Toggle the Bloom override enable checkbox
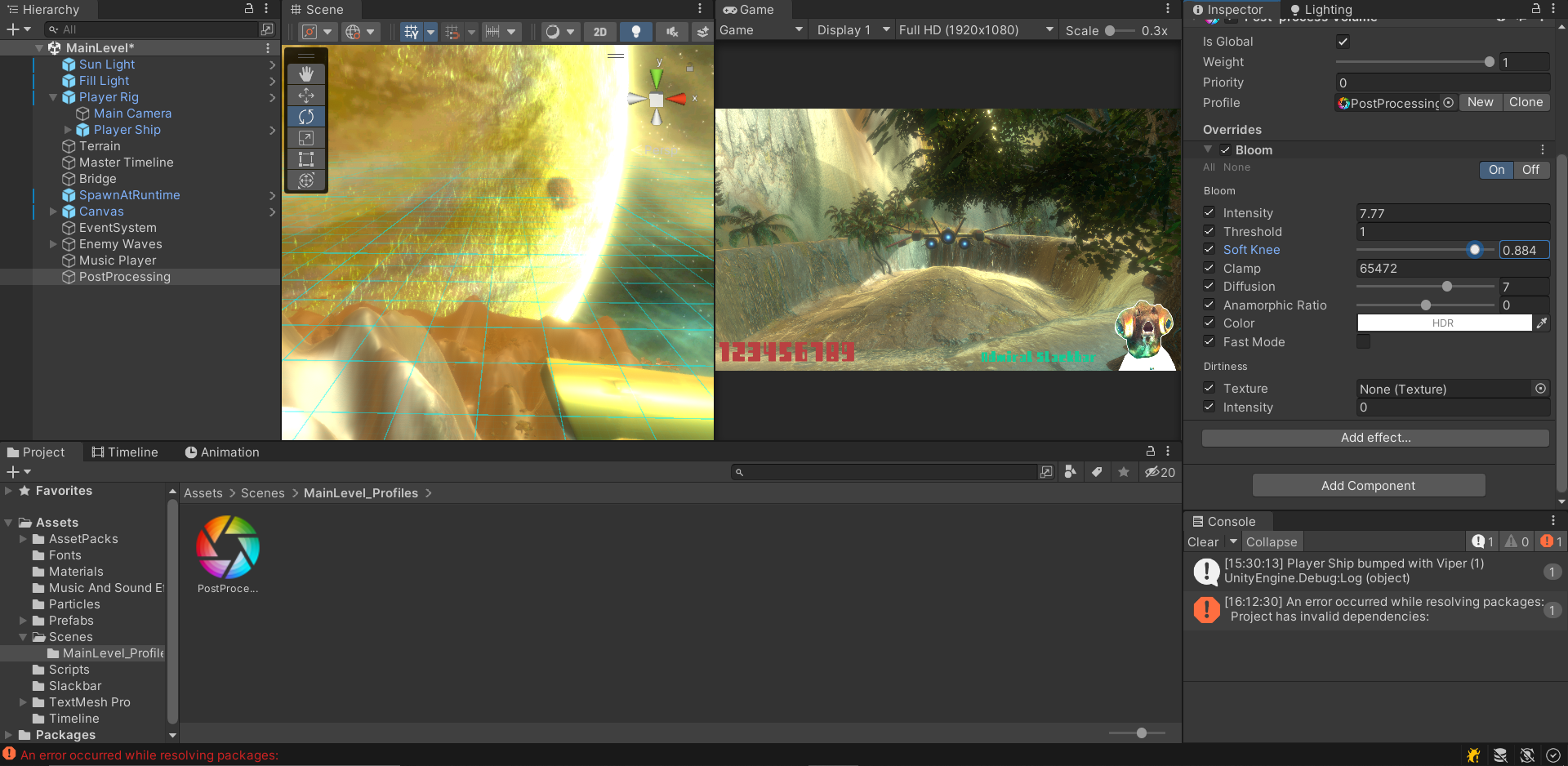The height and width of the screenshot is (766, 1568). (x=1225, y=150)
